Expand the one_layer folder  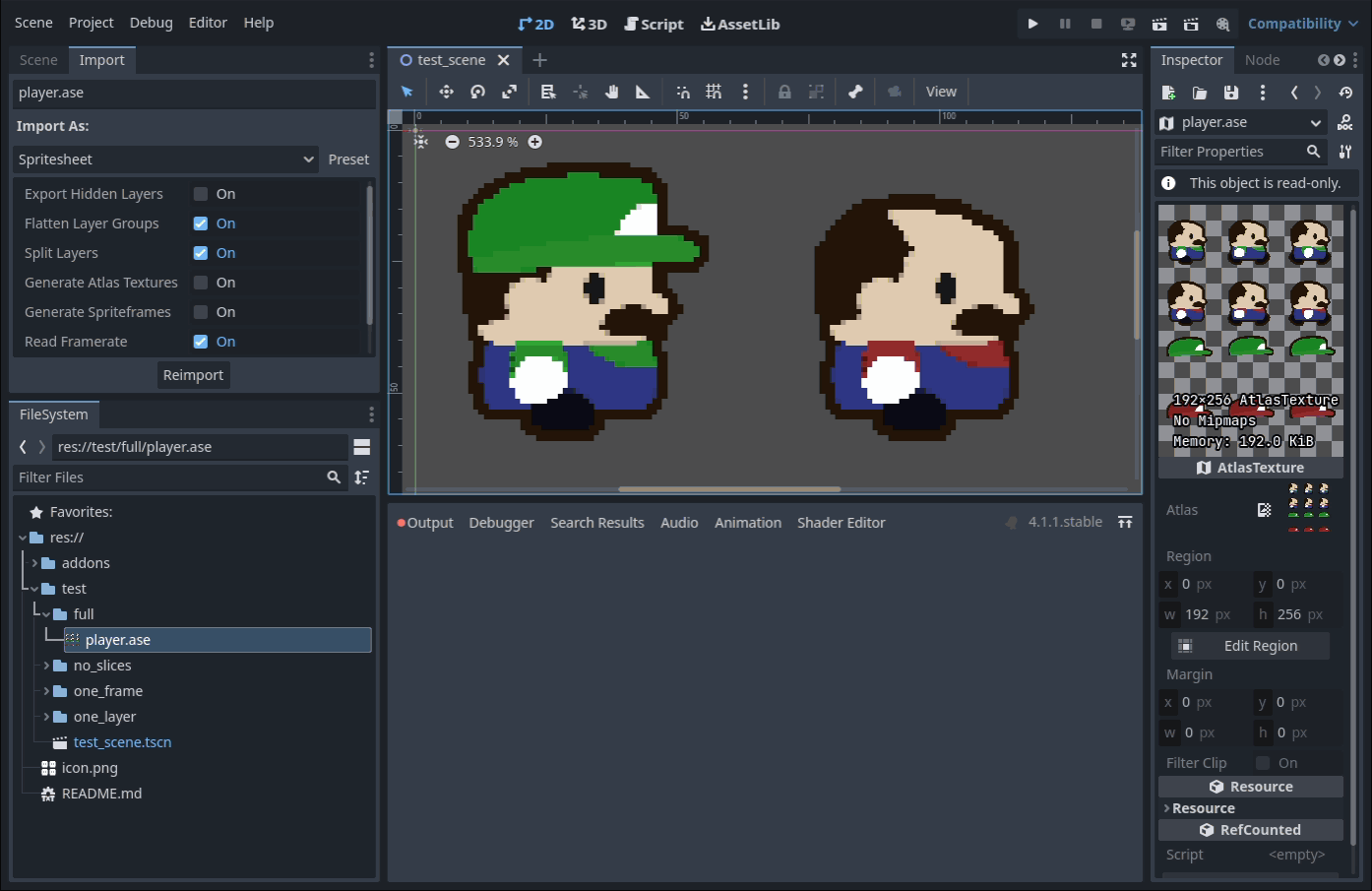point(46,717)
